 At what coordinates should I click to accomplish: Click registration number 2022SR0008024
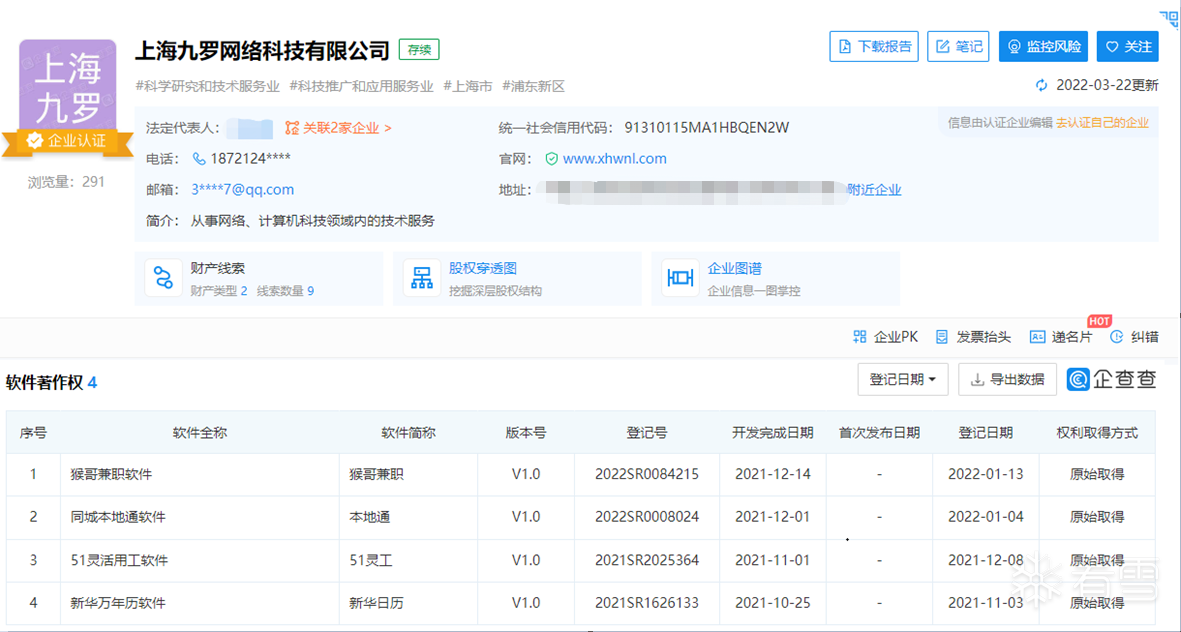click(647, 518)
